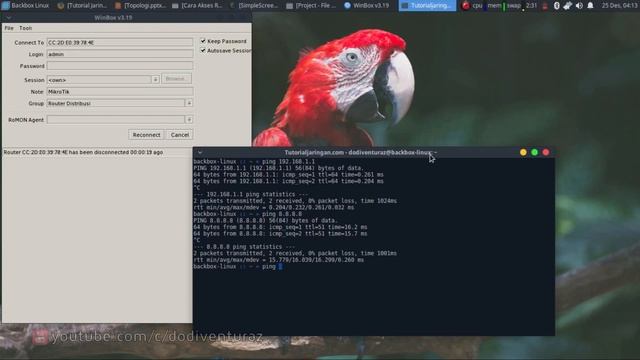The width and height of the screenshot is (640, 360).
Task: Click the Session field showing <own>
Action: pos(99,80)
